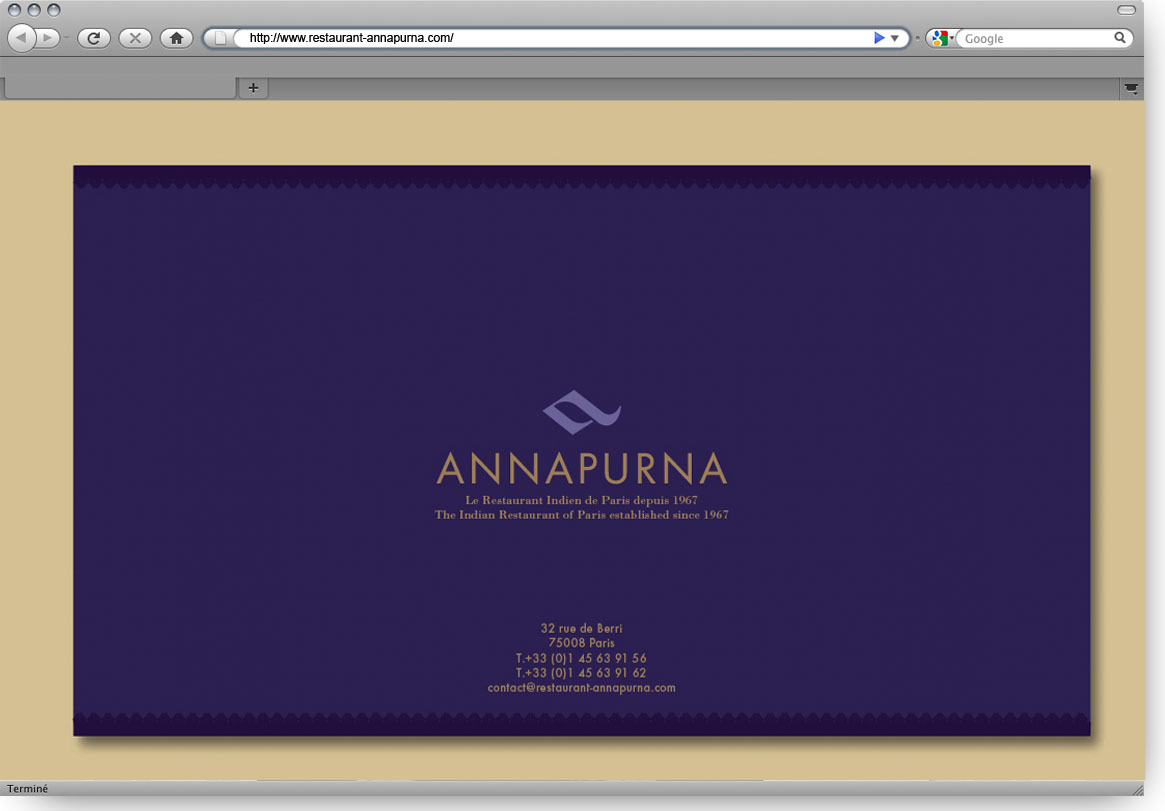Open the back/forward history dropdown arrow
Image resolution: width=1165 pixels, height=811 pixels.
click(x=66, y=38)
